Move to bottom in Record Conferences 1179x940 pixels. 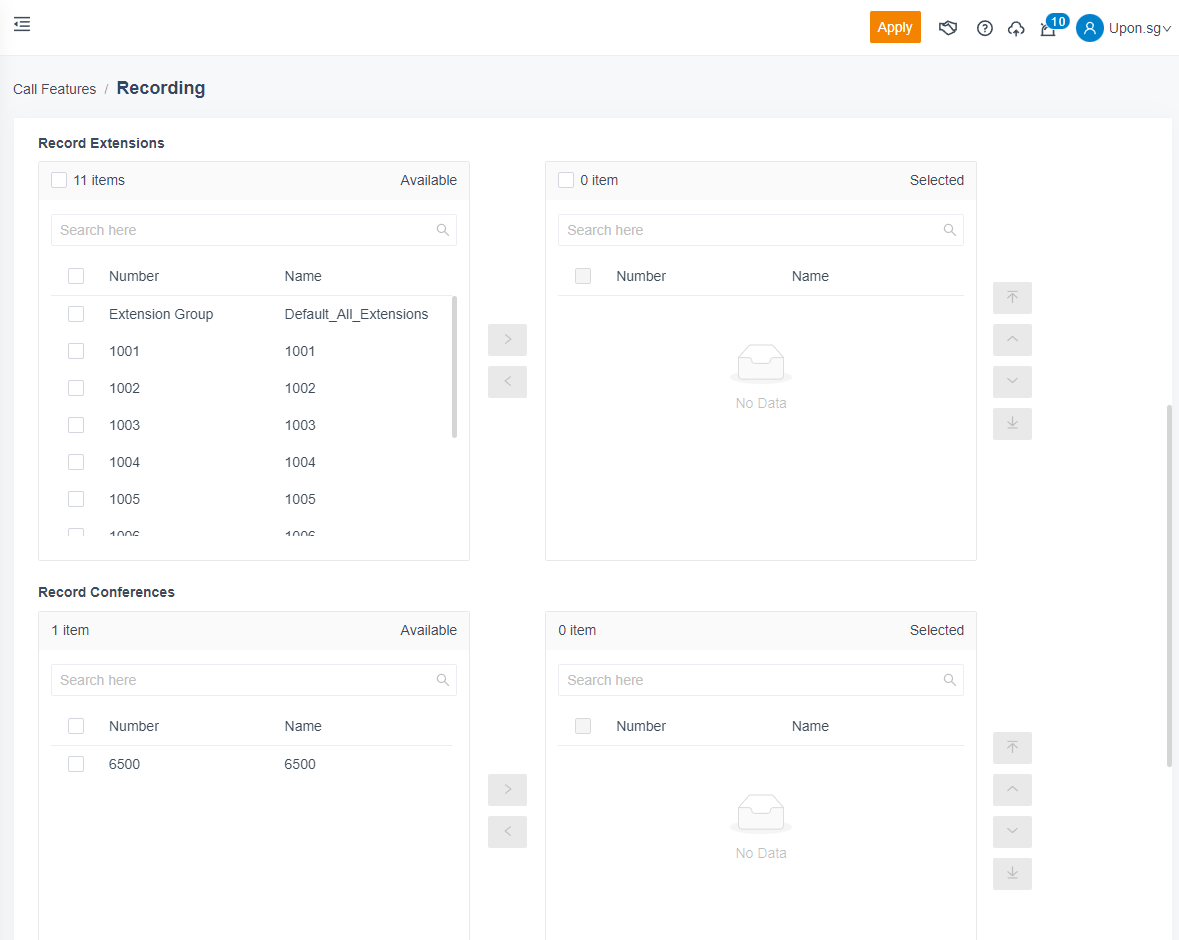pos(1012,874)
